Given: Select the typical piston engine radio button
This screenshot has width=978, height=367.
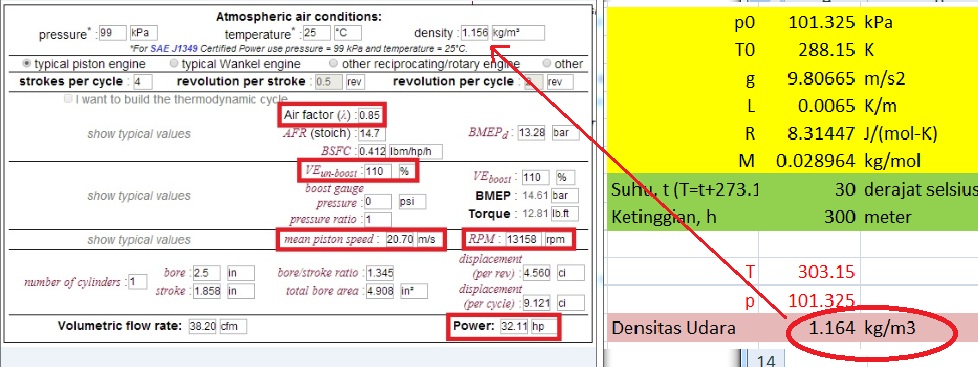Looking at the screenshot, I should [26, 63].
